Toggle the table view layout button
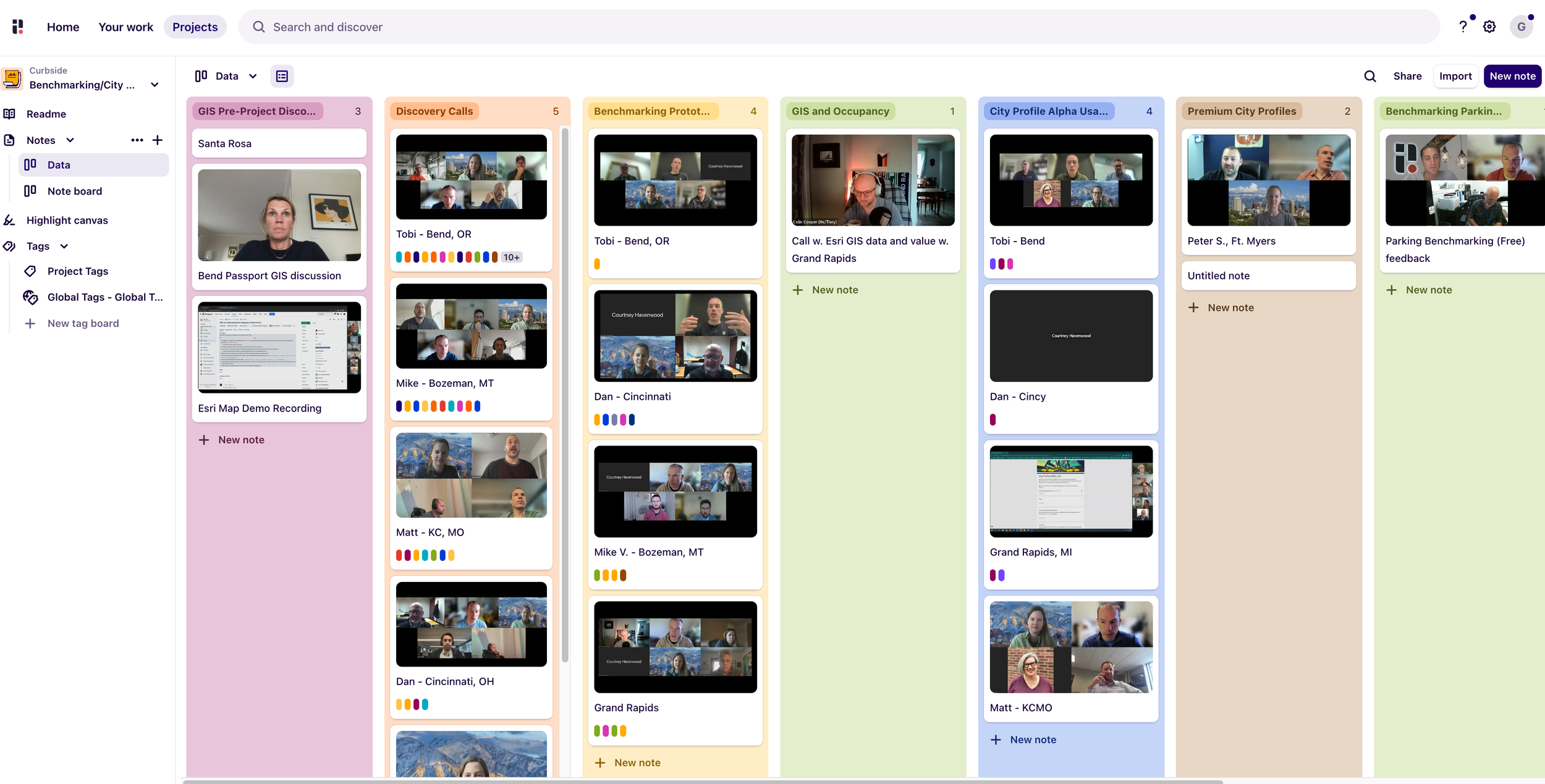 coord(282,76)
